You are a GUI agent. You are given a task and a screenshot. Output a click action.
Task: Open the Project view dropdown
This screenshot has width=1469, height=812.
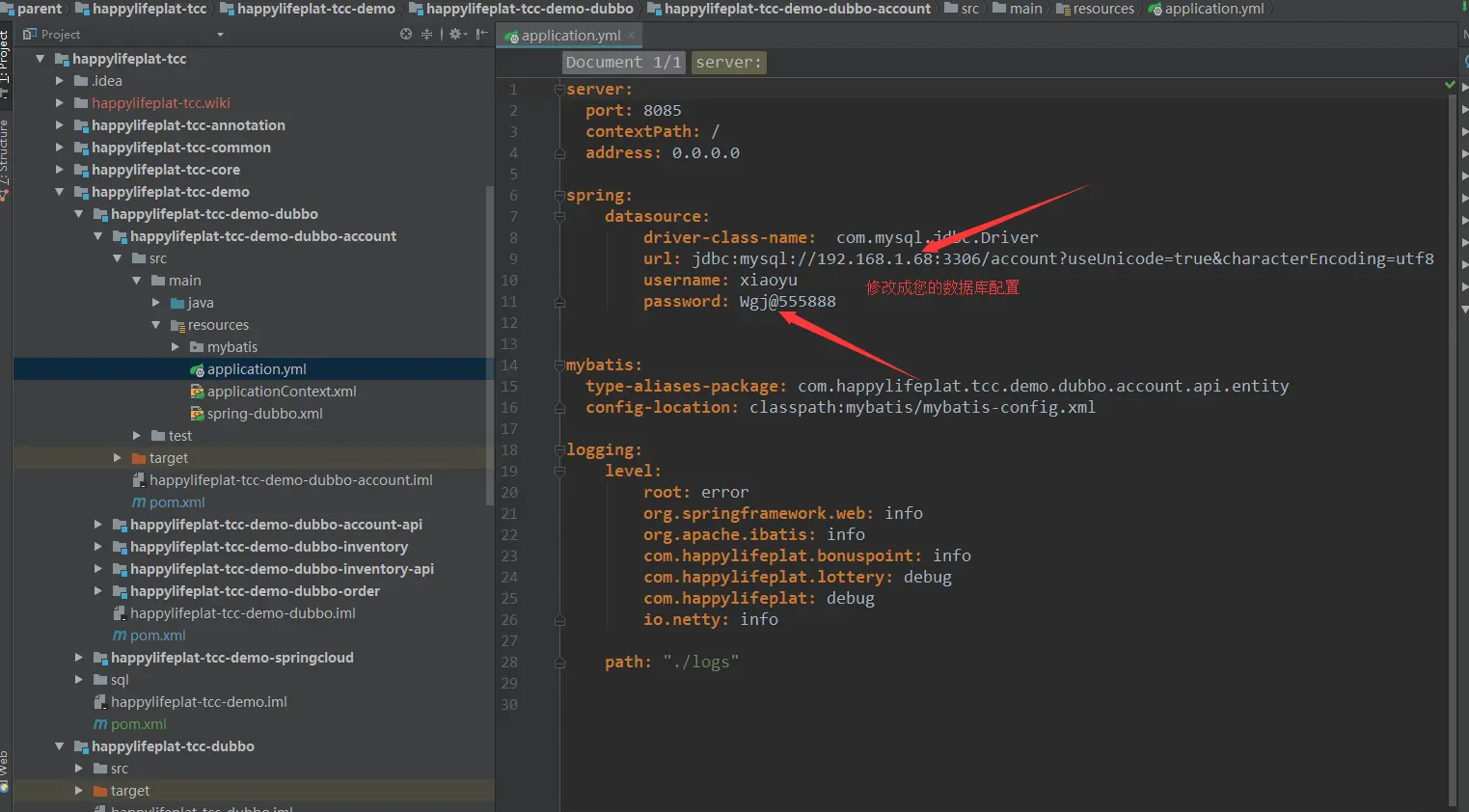(x=220, y=35)
